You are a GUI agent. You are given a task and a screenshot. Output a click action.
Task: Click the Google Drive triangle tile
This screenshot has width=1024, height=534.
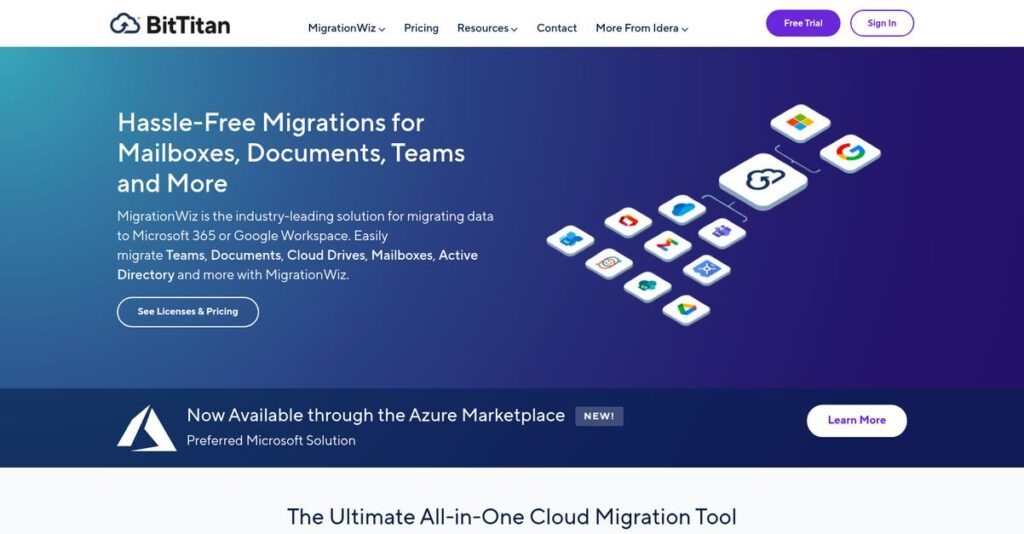[x=686, y=309]
